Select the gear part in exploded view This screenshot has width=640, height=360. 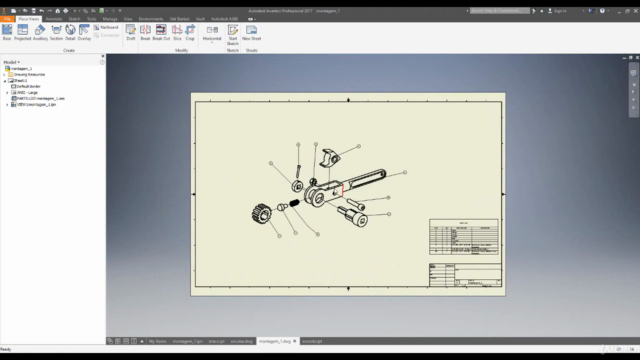[x=261, y=213]
